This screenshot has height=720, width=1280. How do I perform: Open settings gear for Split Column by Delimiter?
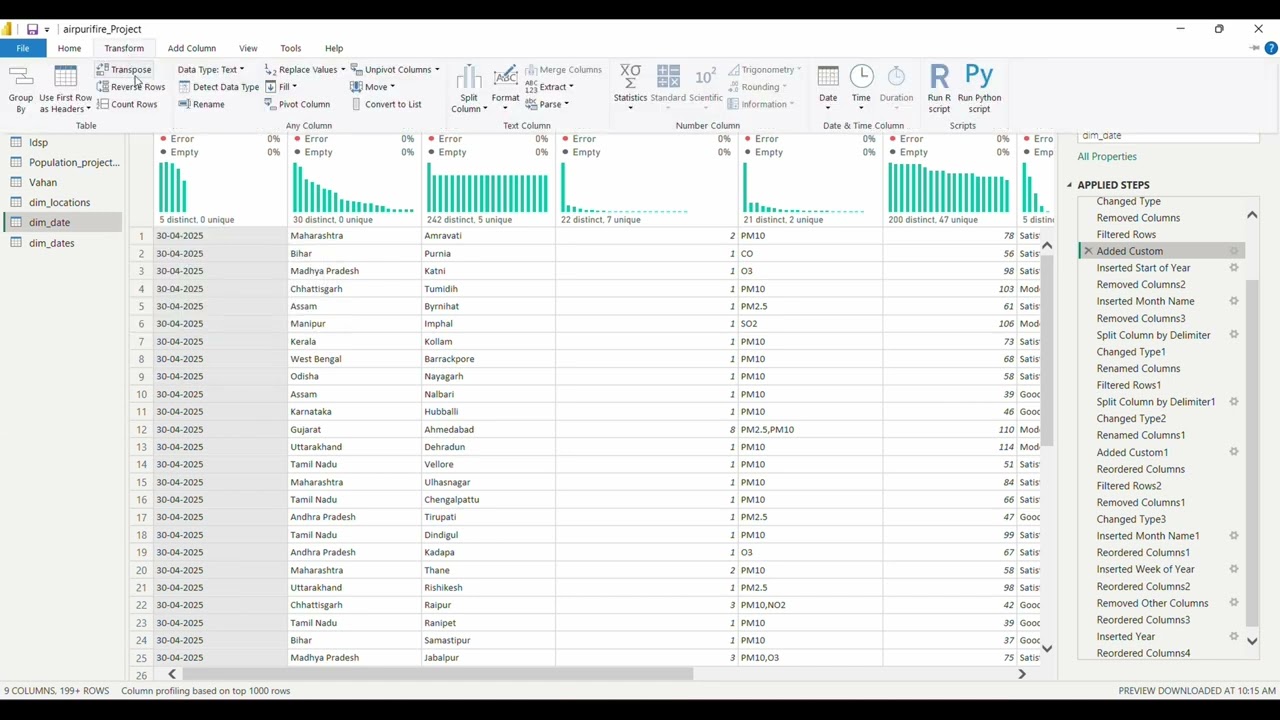[x=1234, y=335]
